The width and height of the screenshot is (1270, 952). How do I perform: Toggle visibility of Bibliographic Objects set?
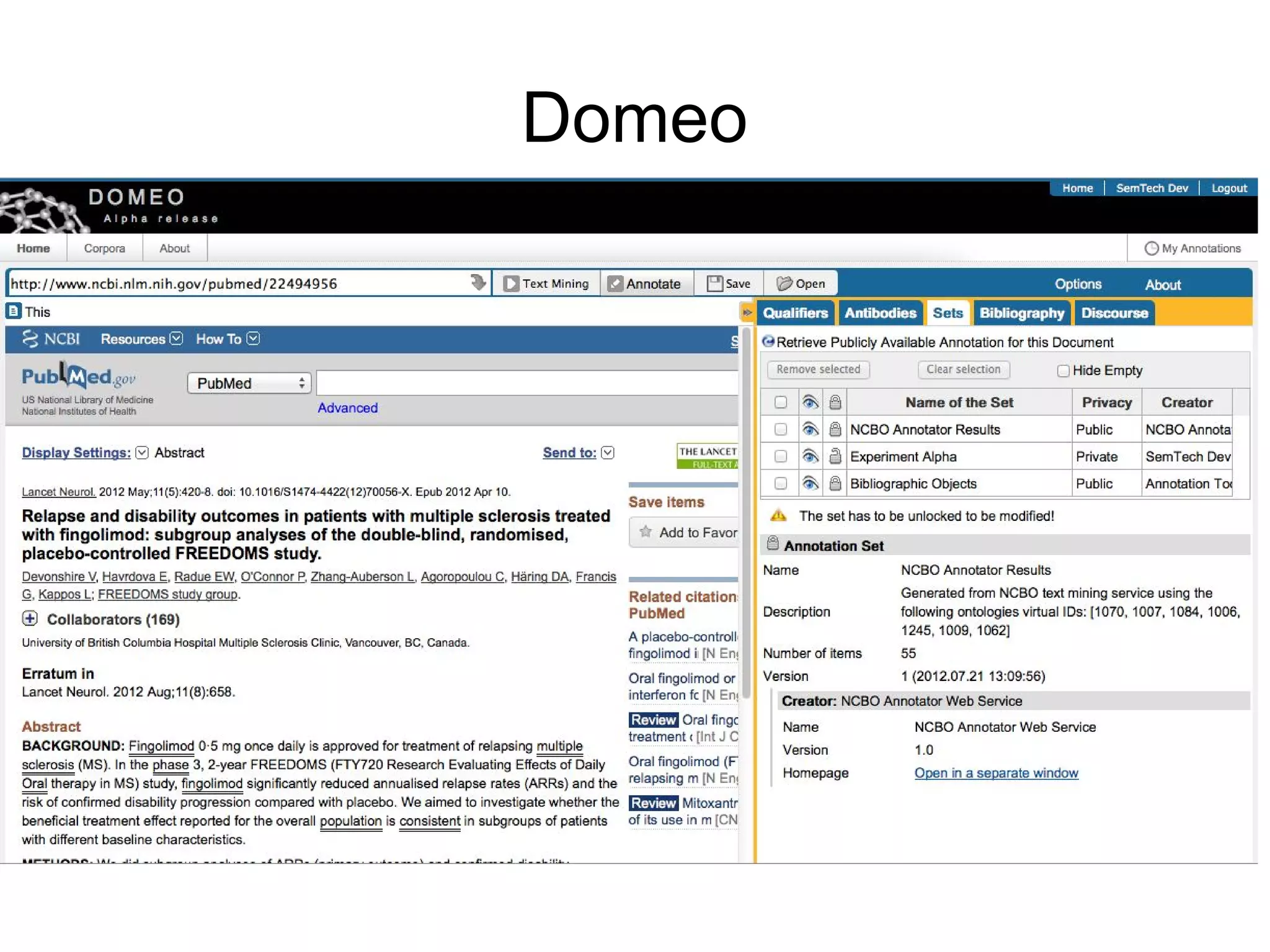coord(809,483)
